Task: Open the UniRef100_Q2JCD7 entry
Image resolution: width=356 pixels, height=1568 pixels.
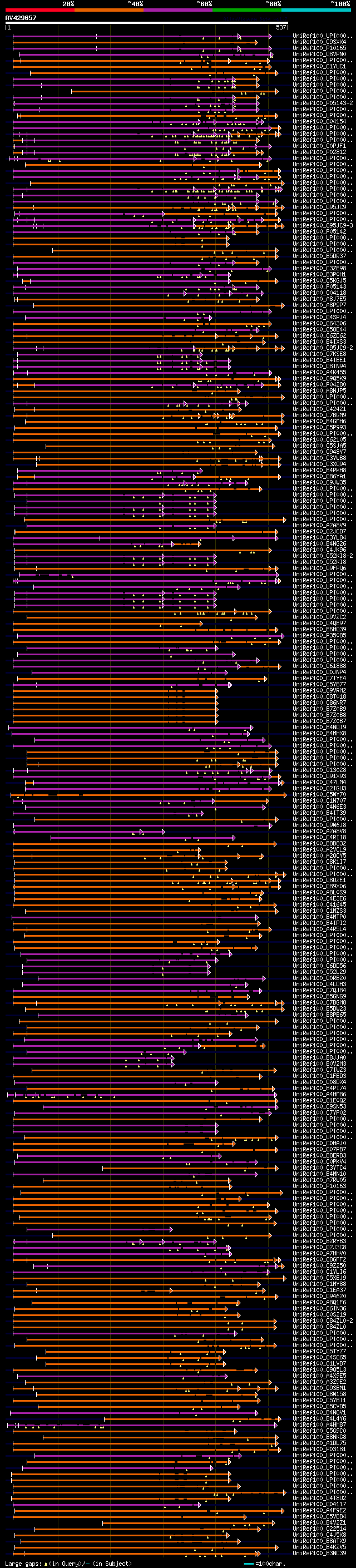Action: pos(319,531)
